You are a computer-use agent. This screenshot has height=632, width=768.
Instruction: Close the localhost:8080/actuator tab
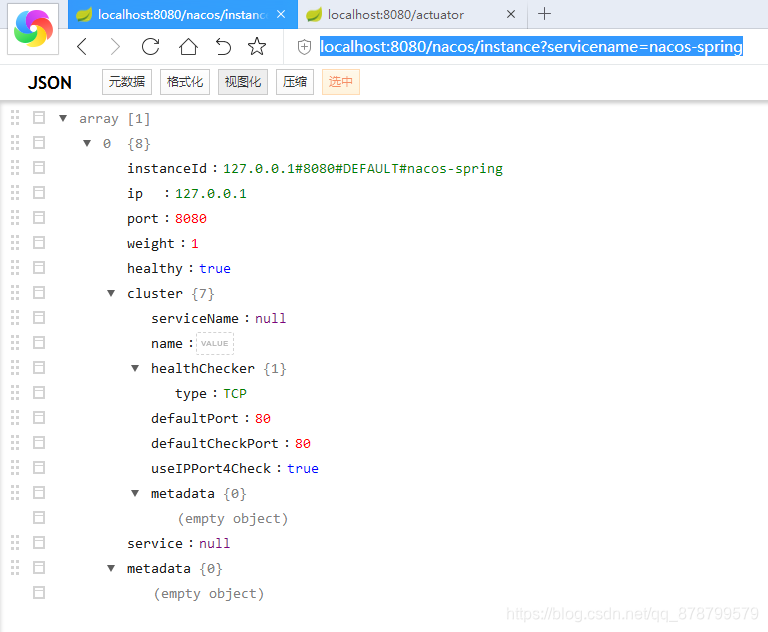click(510, 14)
